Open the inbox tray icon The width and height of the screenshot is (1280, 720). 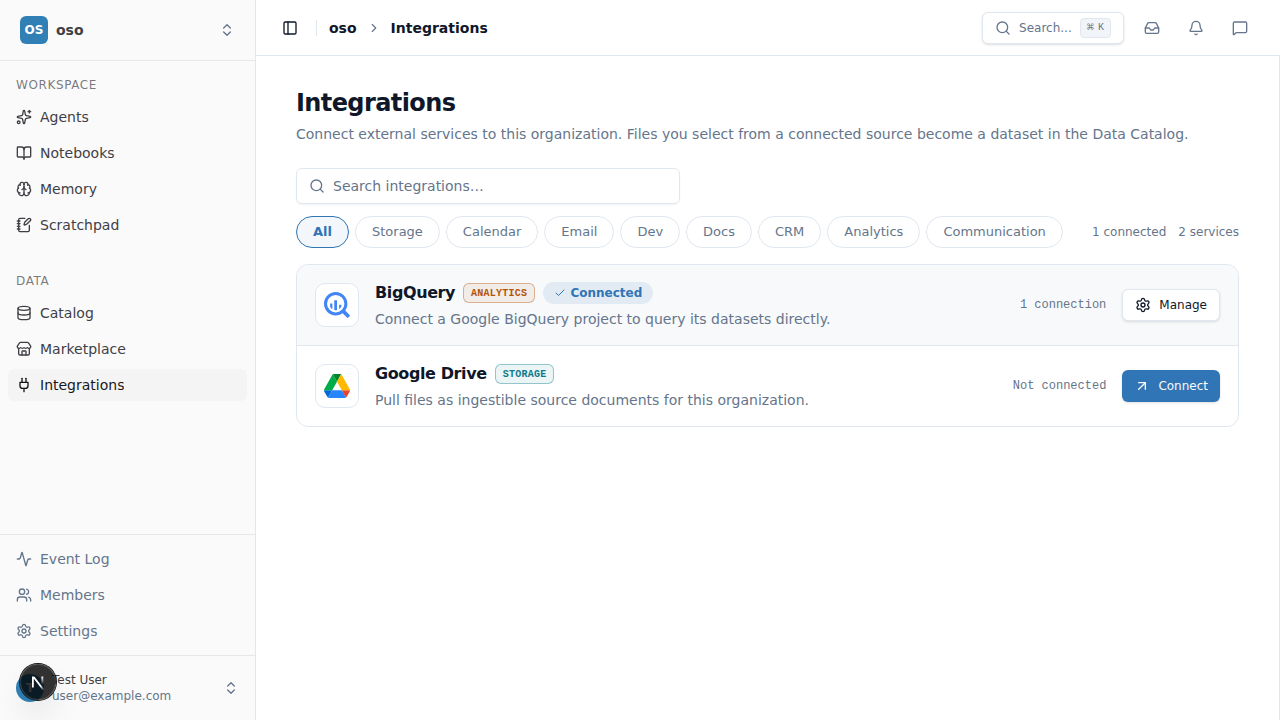pyautogui.click(x=1152, y=28)
